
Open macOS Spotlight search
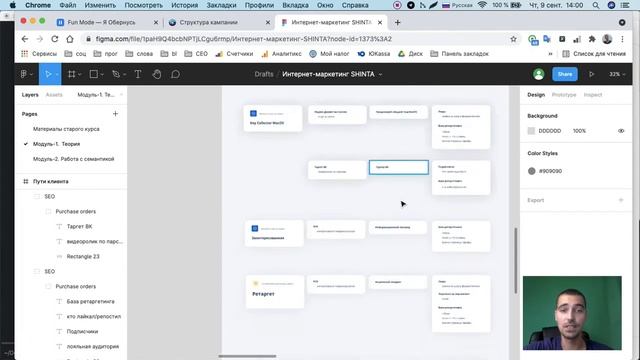[x=596, y=5]
